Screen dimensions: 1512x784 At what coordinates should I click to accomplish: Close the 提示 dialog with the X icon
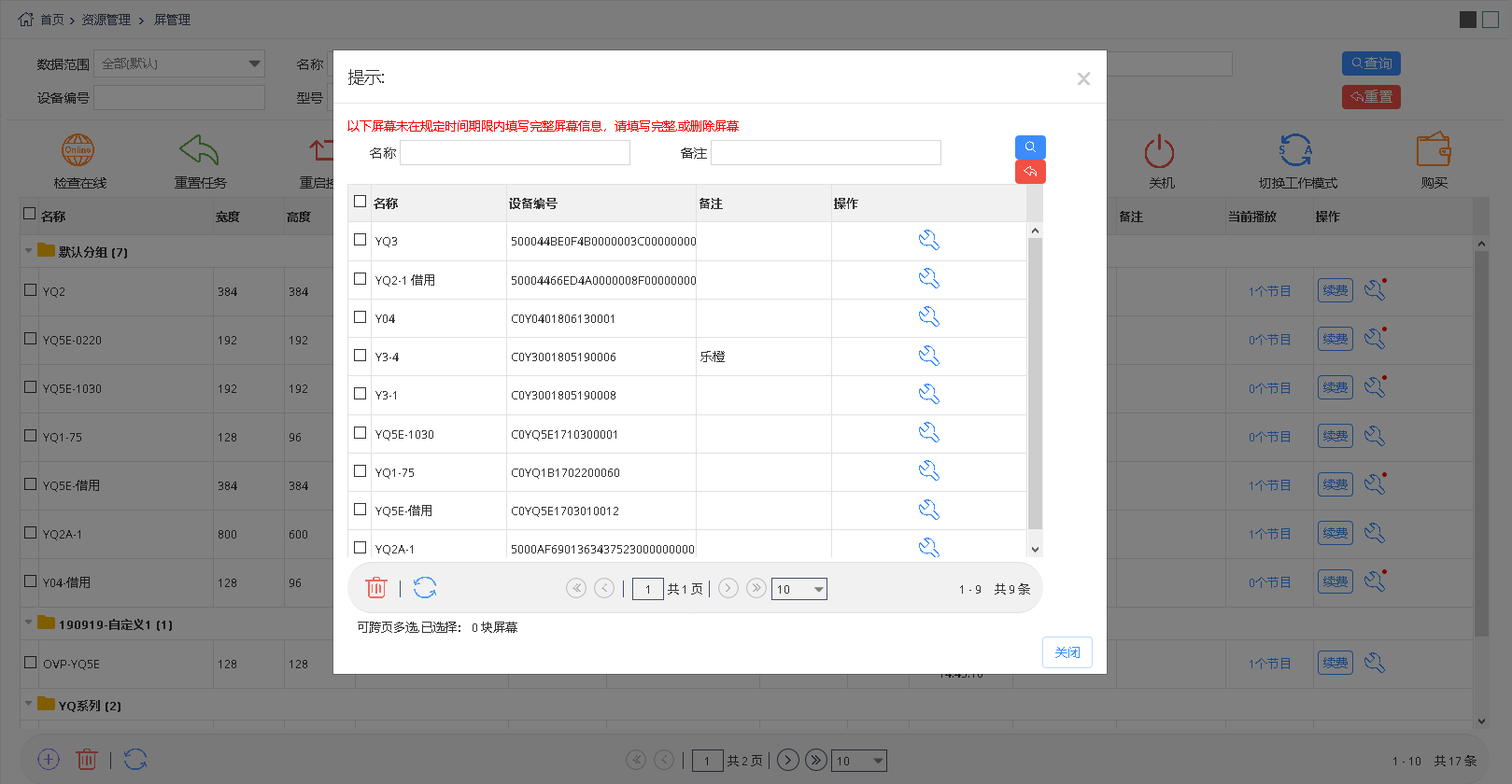[1083, 78]
